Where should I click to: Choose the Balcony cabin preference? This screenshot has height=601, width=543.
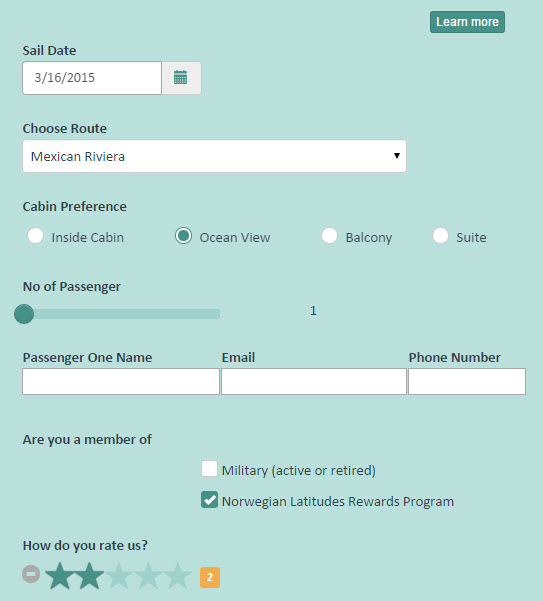[330, 236]
